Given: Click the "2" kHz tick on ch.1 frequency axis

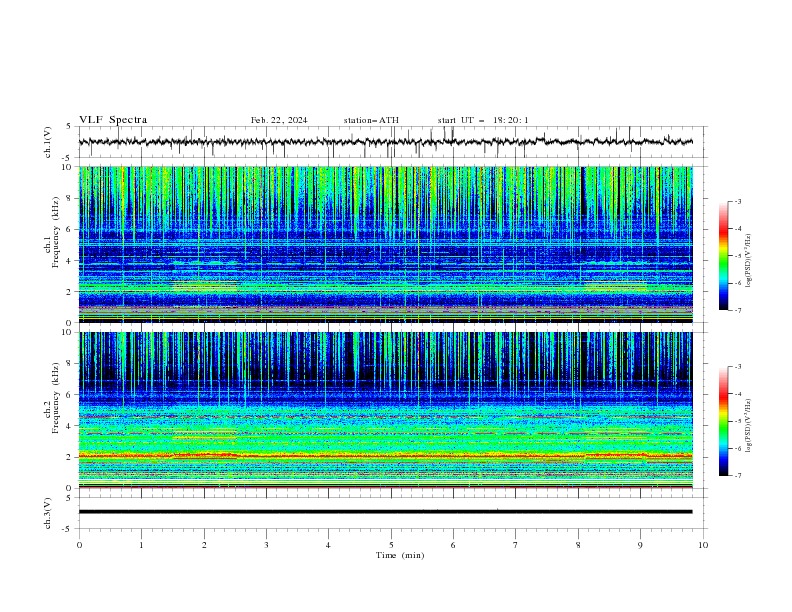Looking at the screenshot, I should pos(71,292).
